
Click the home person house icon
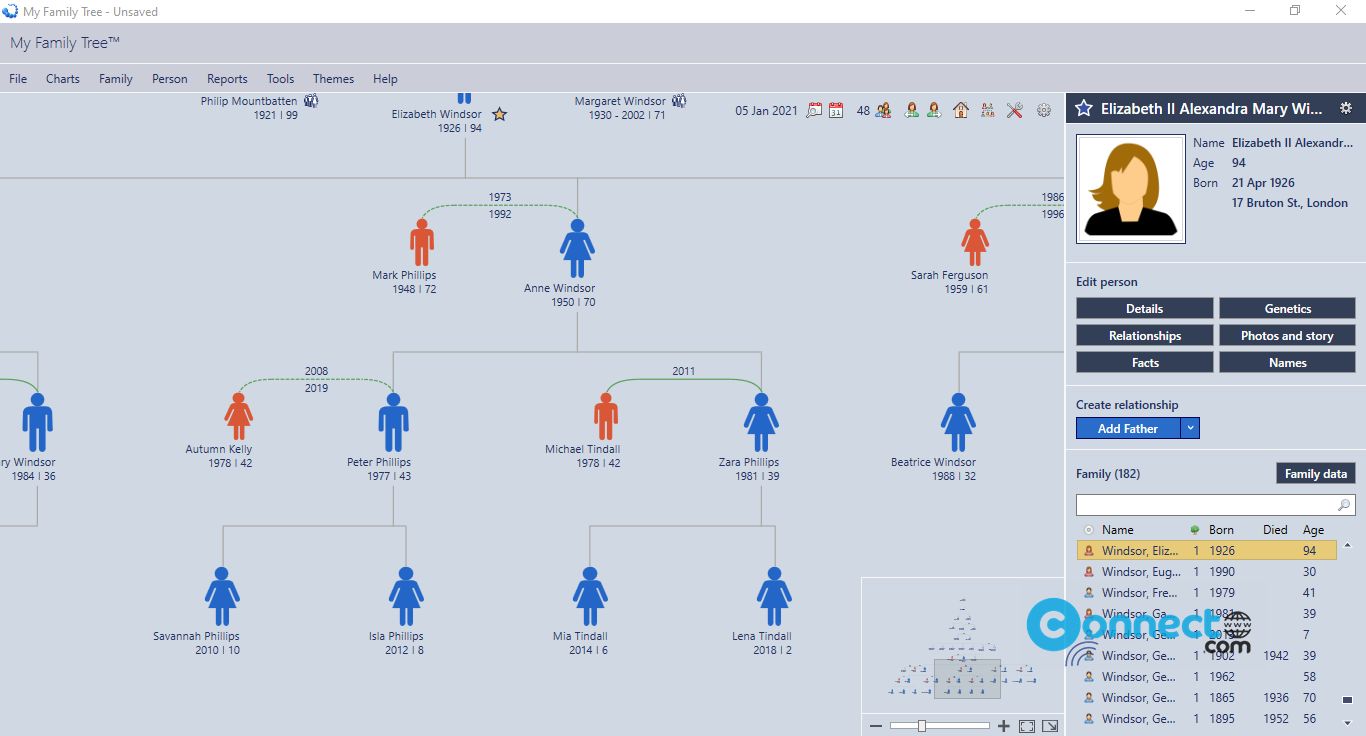960,110
